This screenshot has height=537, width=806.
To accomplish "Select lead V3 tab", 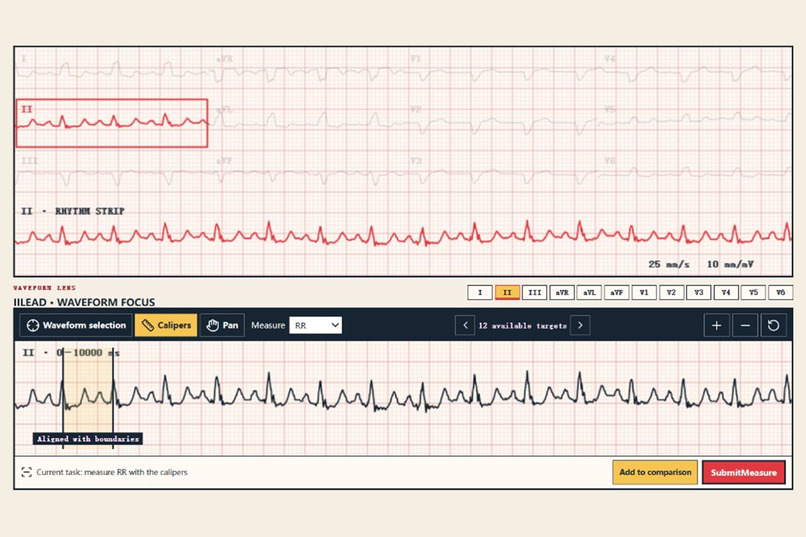I will click(699, 292).
